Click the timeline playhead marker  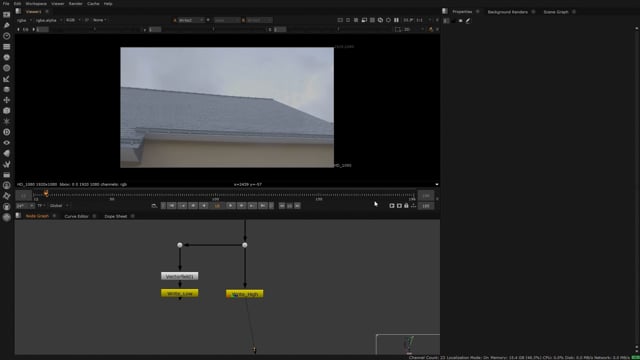[x=46, y=193]
